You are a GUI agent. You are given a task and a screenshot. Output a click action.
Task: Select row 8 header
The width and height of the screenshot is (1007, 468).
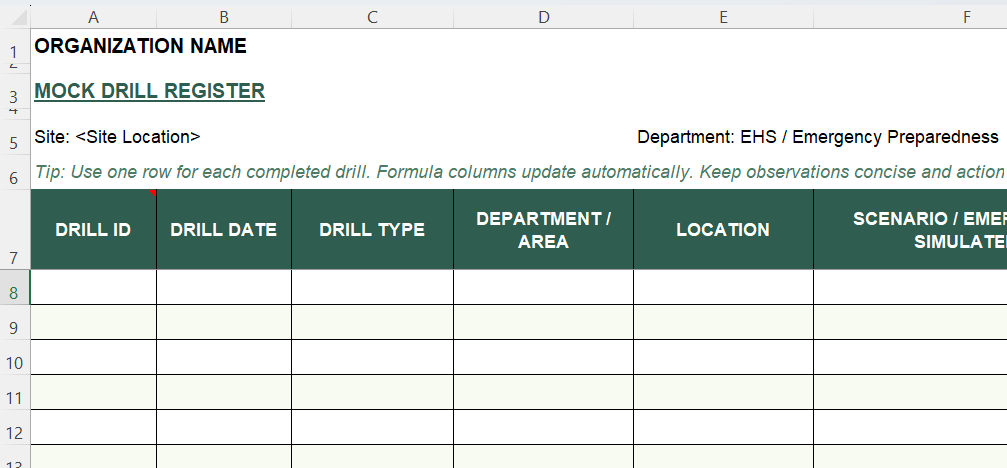pos(14,292)
